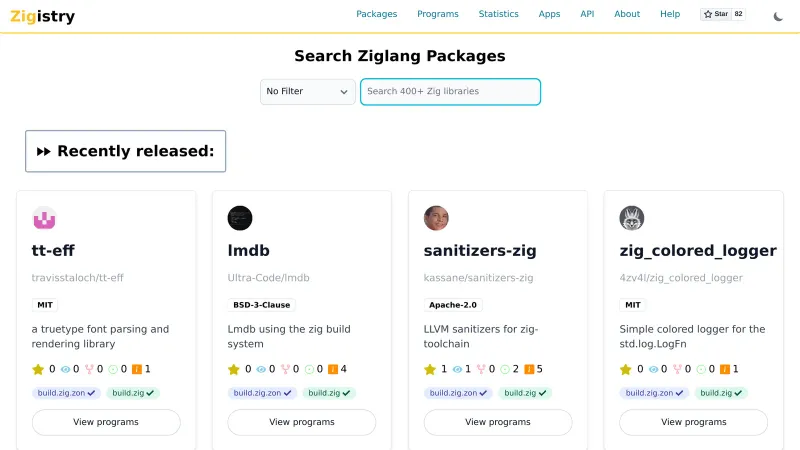
Task: Click the sanitizers-zig author avatar
Action: [x=436, y=218]
